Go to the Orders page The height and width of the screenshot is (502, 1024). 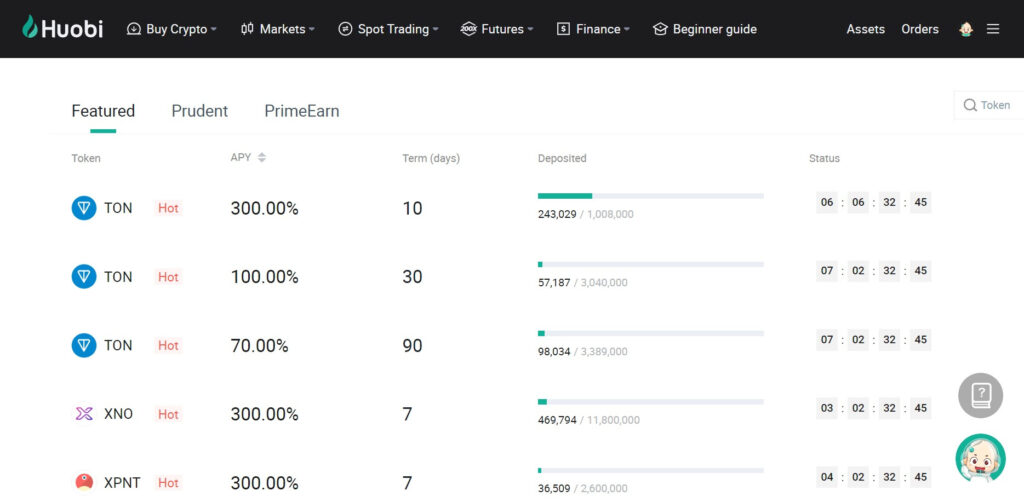[920, 29]
